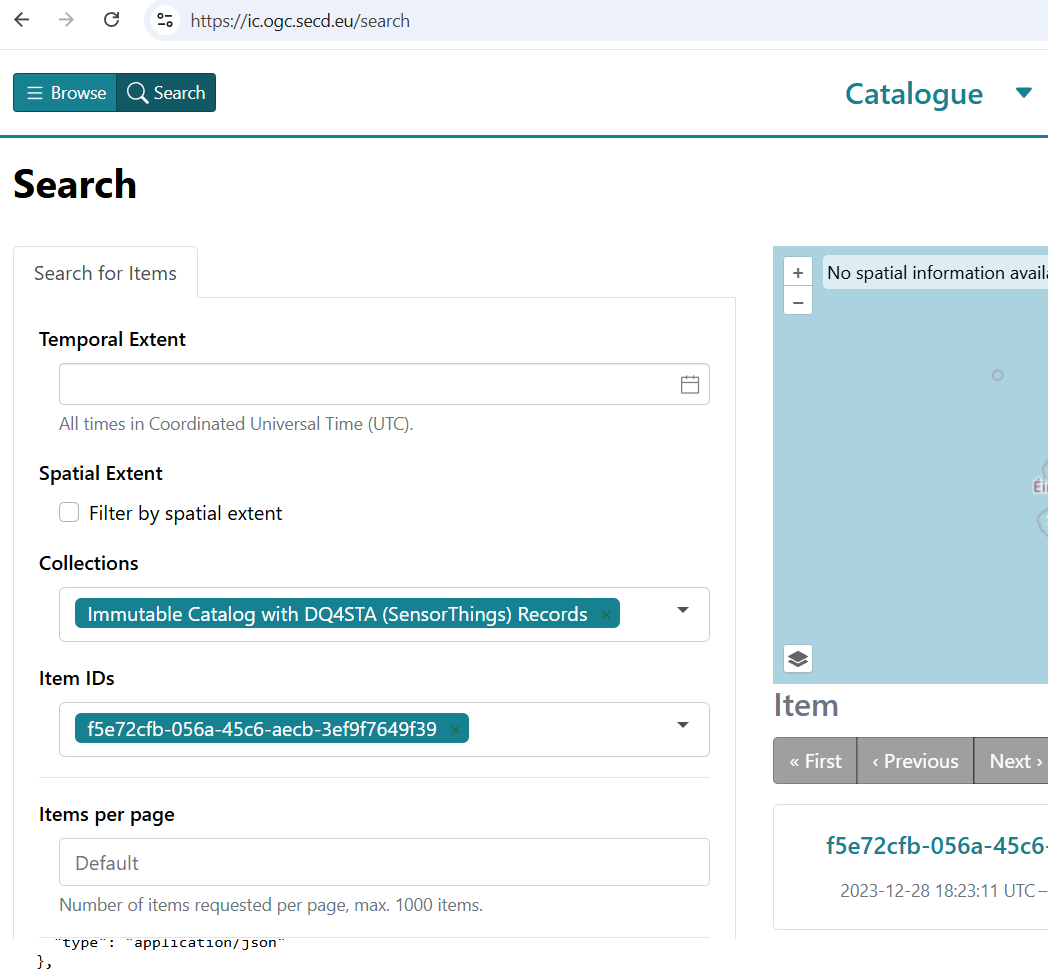Enable Filter by spatial extent checkbox
Image resolution: width=1048 pixels, height=969 pixels.
tap(69, 513)
